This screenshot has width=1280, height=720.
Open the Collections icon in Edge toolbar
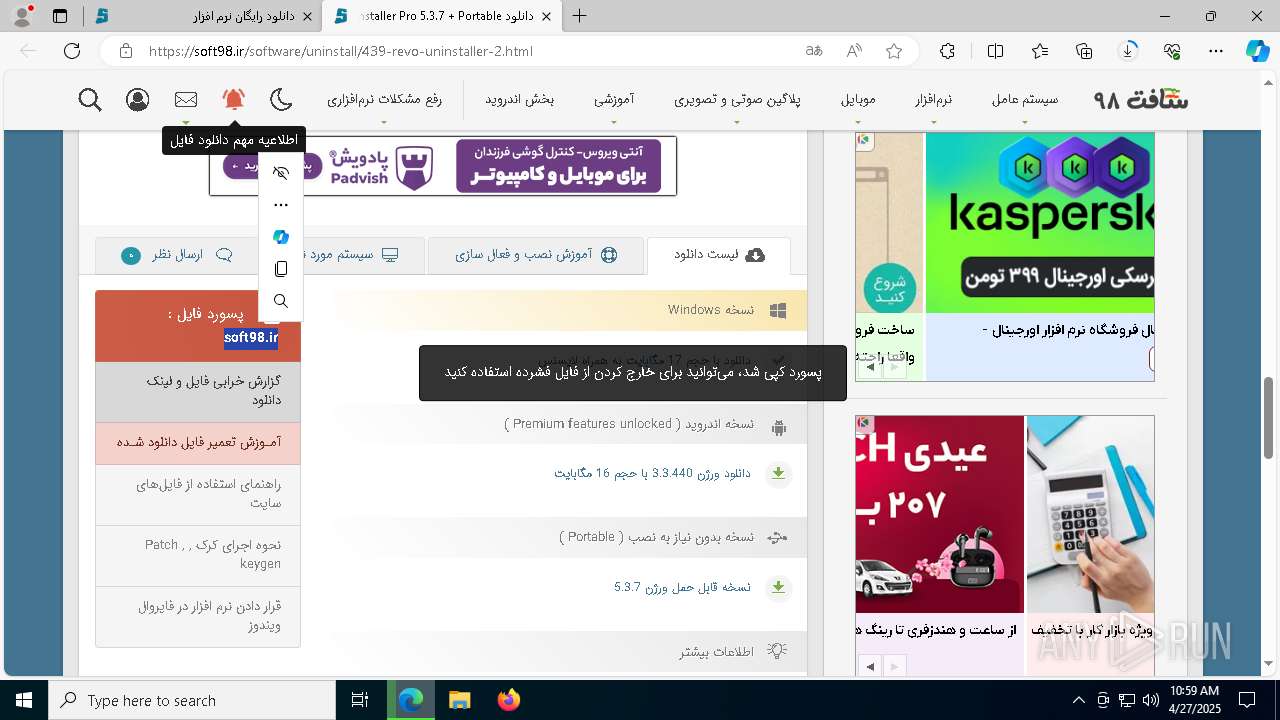[1085, 51]
